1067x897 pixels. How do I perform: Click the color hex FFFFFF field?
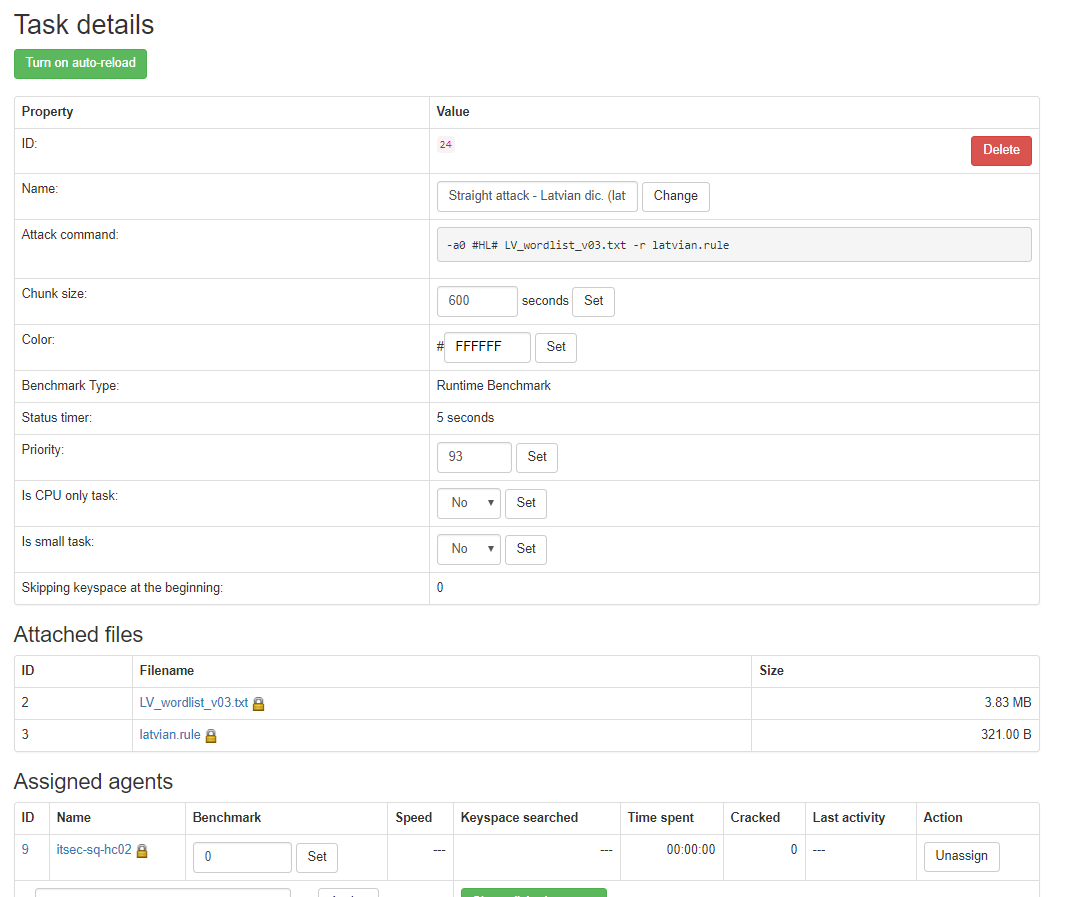[x=487, y=347]
